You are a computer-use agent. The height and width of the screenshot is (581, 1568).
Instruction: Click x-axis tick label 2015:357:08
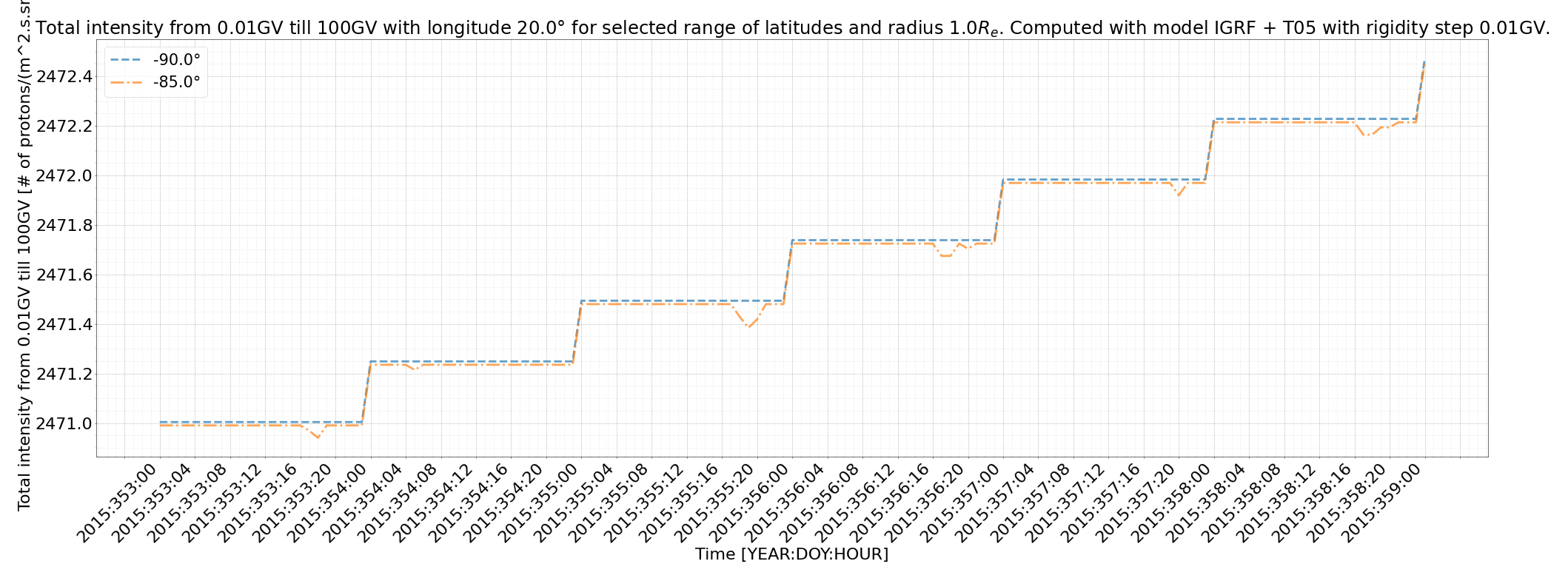click(1032, 503)
